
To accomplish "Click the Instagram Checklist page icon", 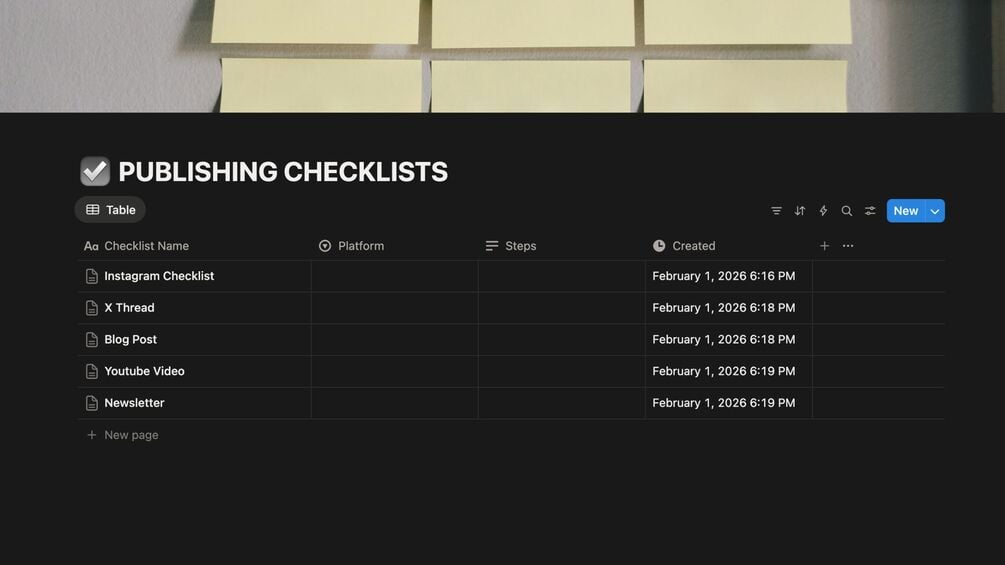I will click(x=92, y=276).
